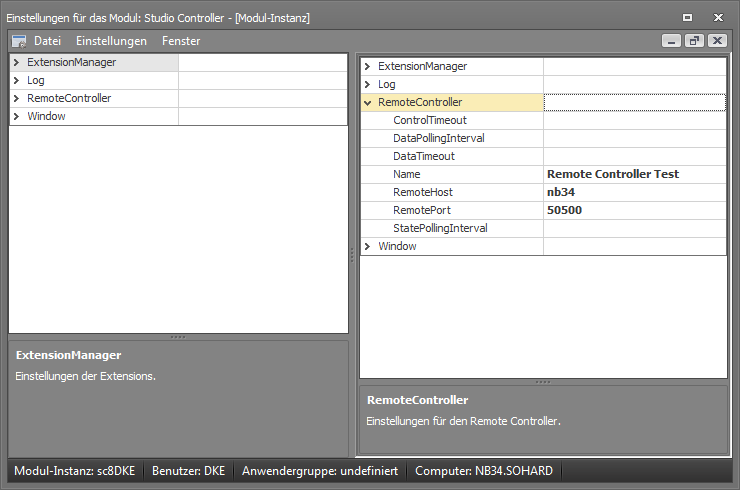Viewport: 740px width, 490px height.
Task: Edit the 'Remote Controller Test' name value
Action: (x=635, y=174)
